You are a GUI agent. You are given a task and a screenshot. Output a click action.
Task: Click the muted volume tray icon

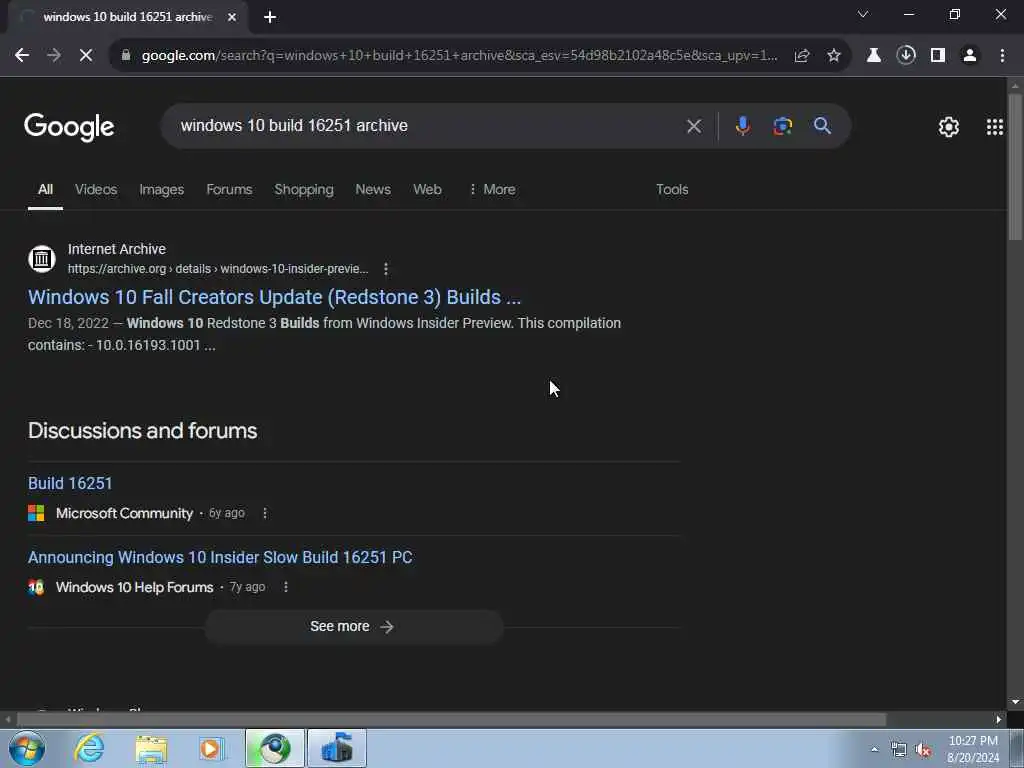[923, 750]
